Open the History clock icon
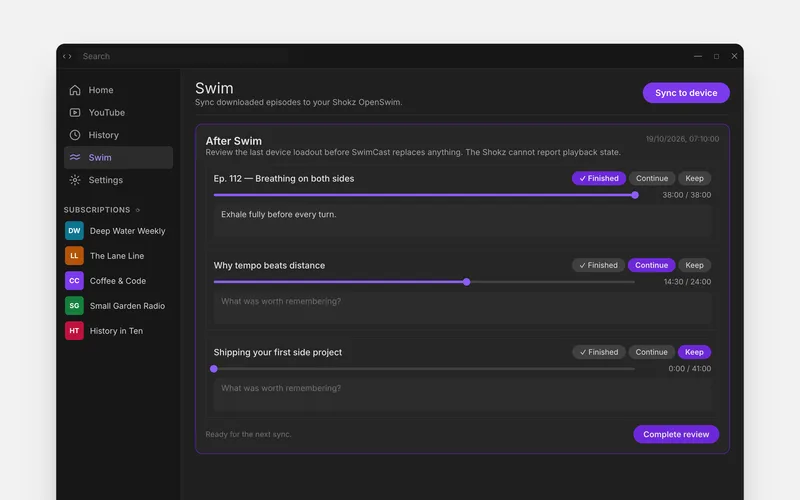 point(75,135)
